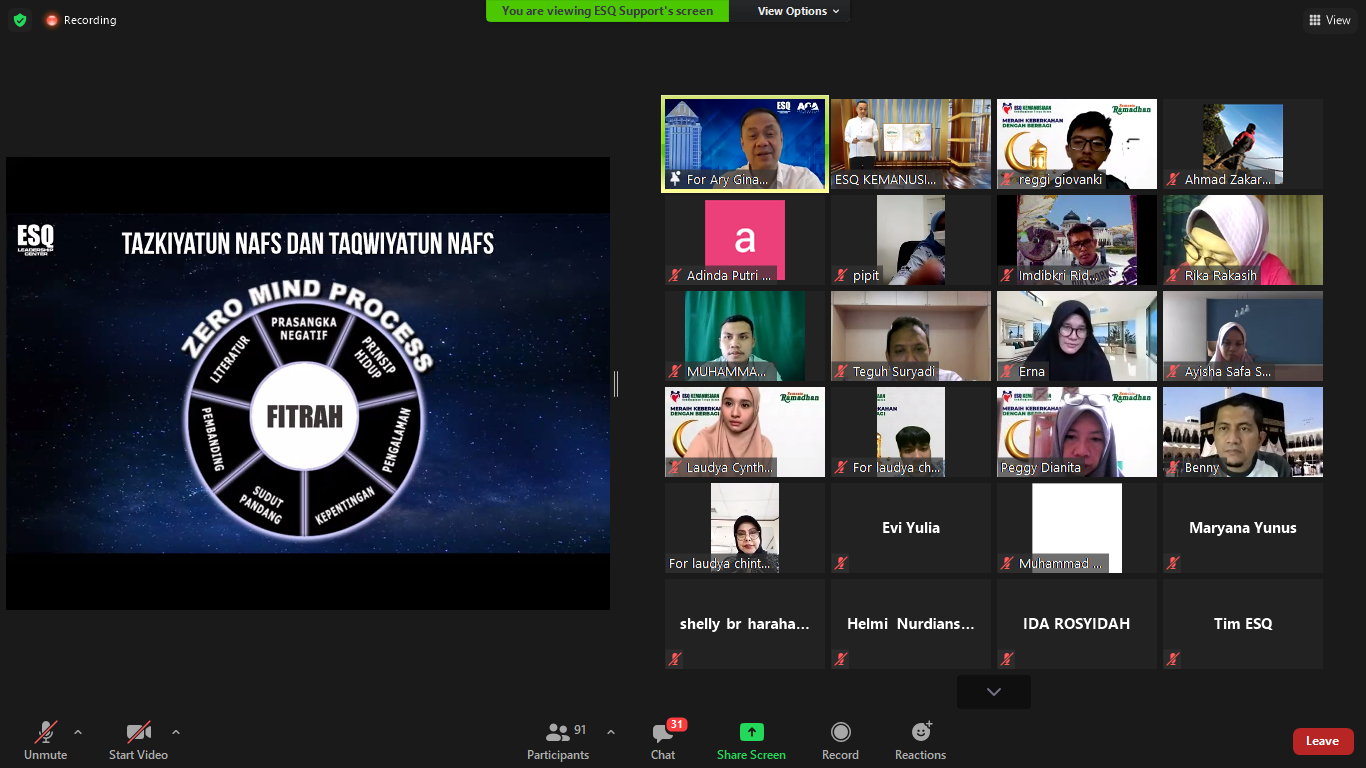
Task: Unmute the microphone
Action: 46,741
